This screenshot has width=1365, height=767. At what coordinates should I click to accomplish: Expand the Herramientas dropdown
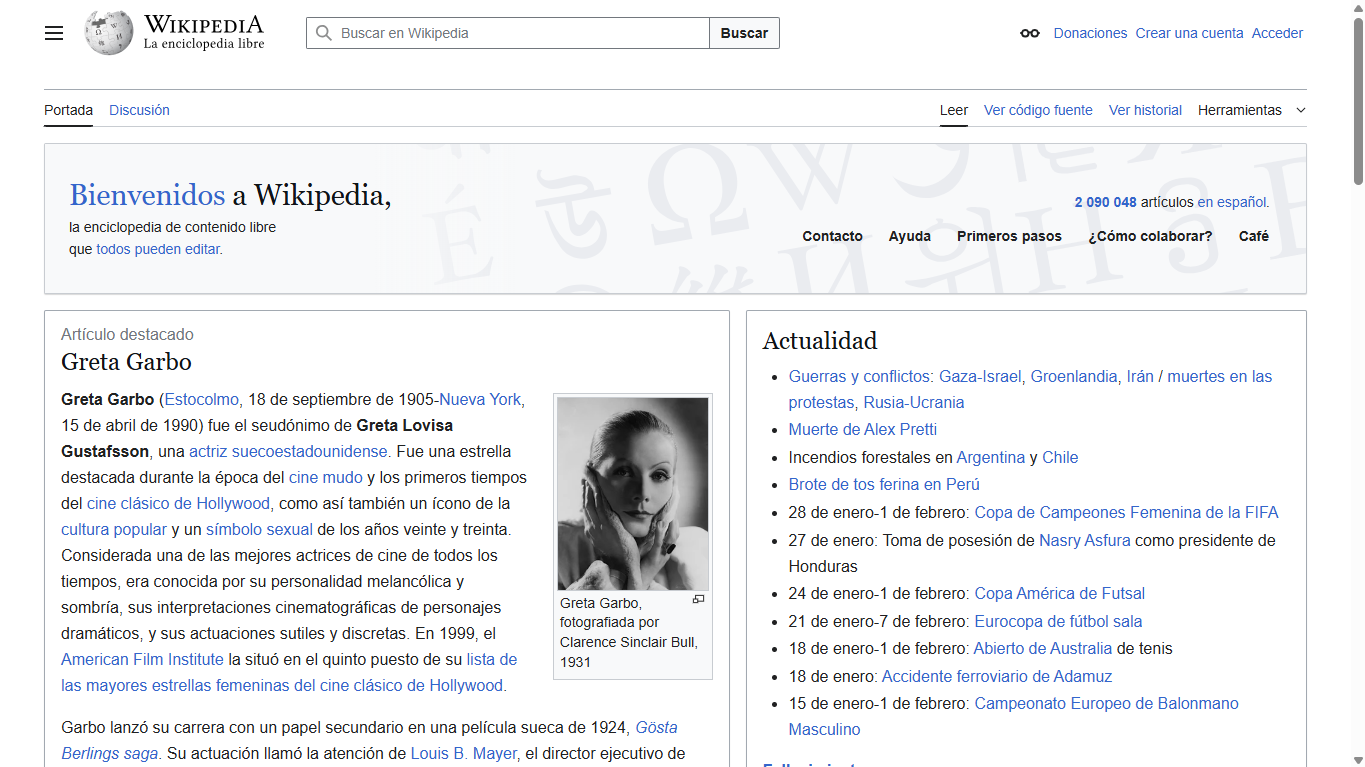point(1252,110)
